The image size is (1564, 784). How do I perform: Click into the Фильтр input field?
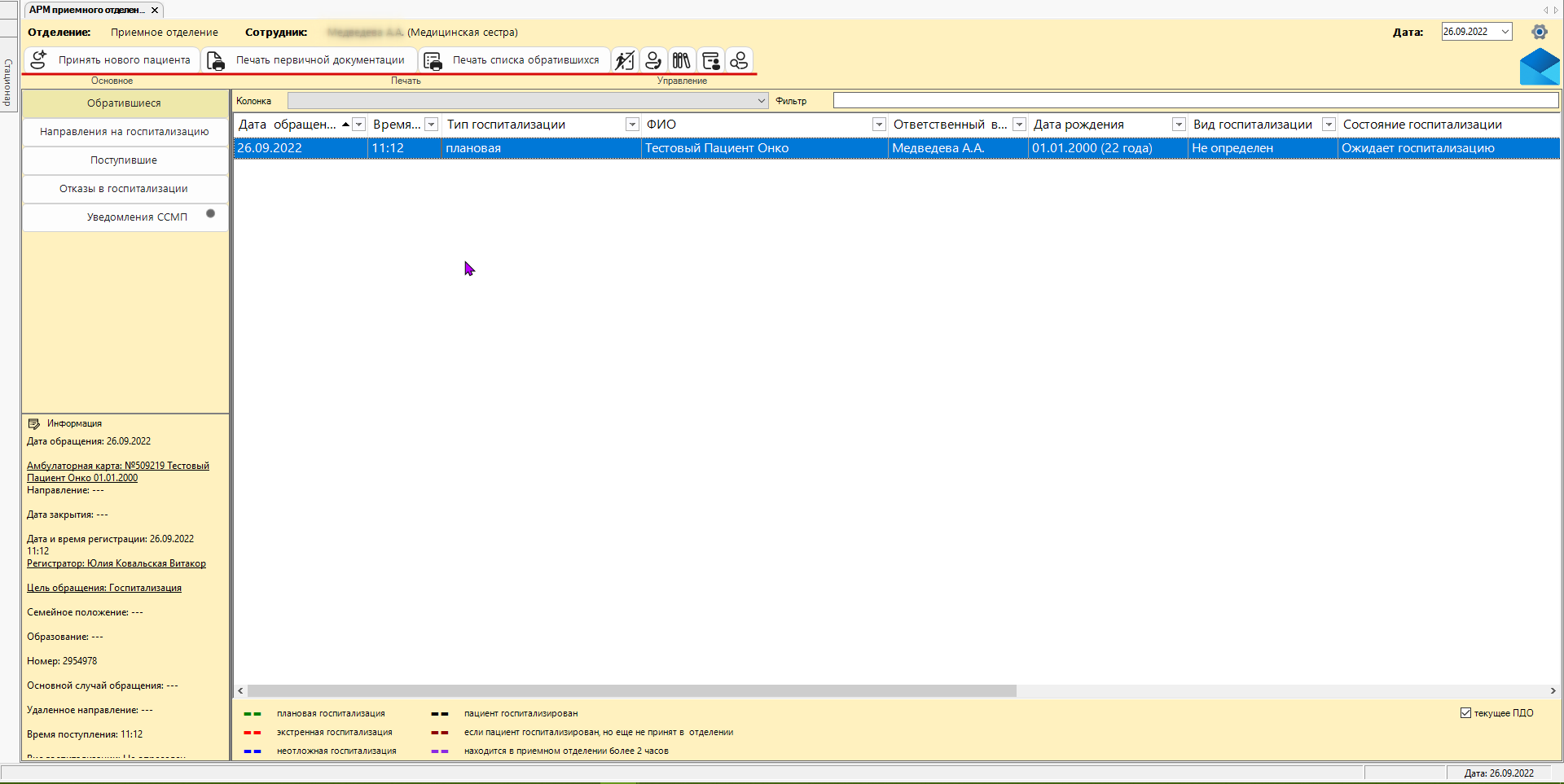point(1196,101)
